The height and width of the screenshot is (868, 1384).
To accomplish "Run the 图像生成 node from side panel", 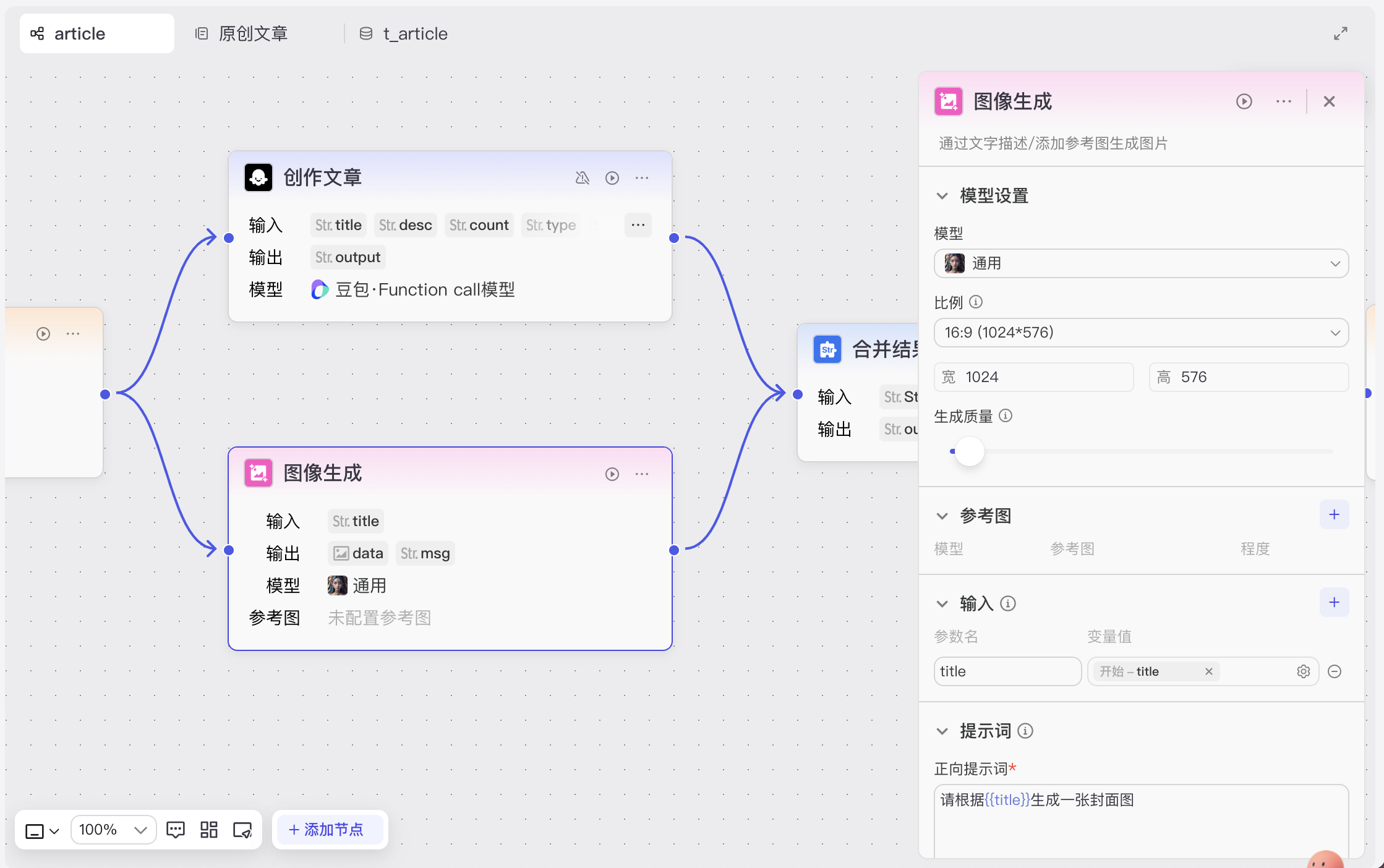I will tap(1244, 101).
